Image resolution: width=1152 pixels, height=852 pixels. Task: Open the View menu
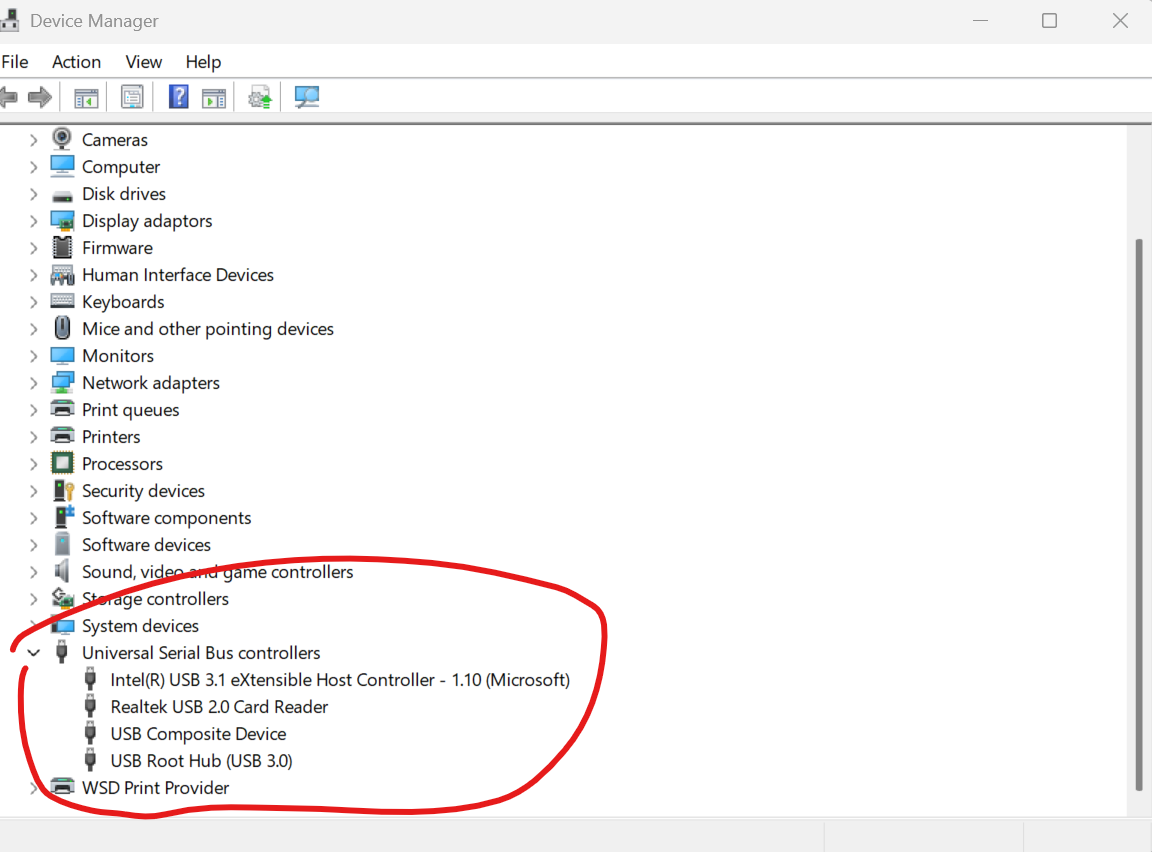click(x=143, y=62)
